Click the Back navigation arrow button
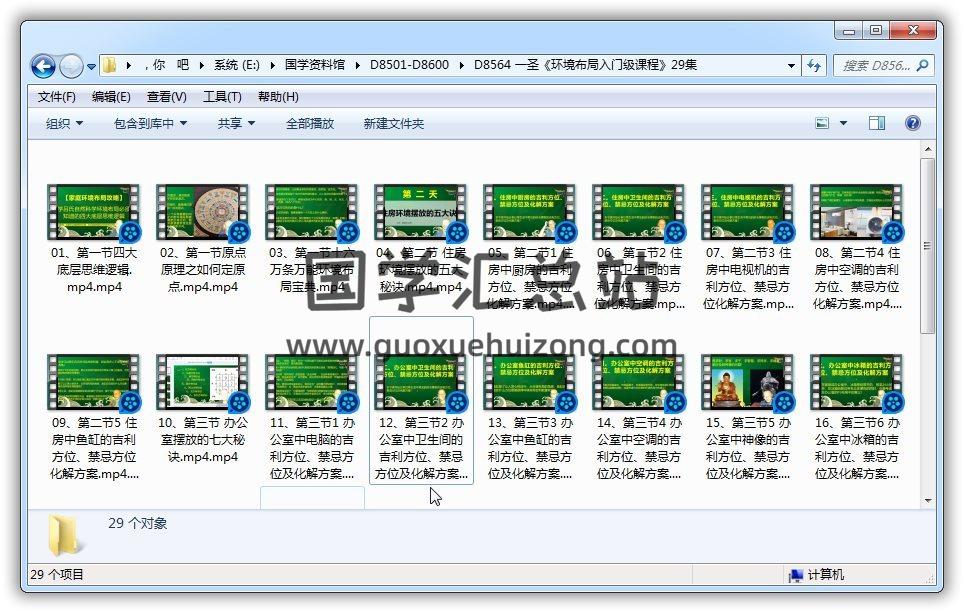The height and width of the screenshot is (613, 964). [43, 66]
